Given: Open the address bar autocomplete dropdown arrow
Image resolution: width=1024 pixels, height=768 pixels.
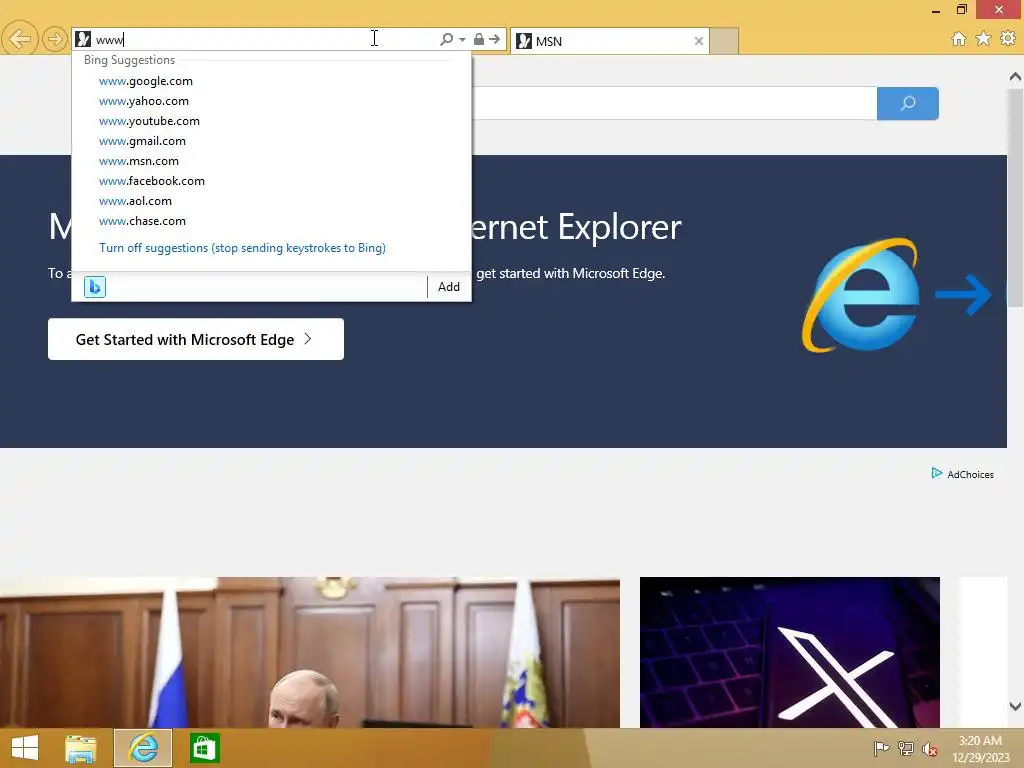Looking at the screenshot, I should [462, 40].
